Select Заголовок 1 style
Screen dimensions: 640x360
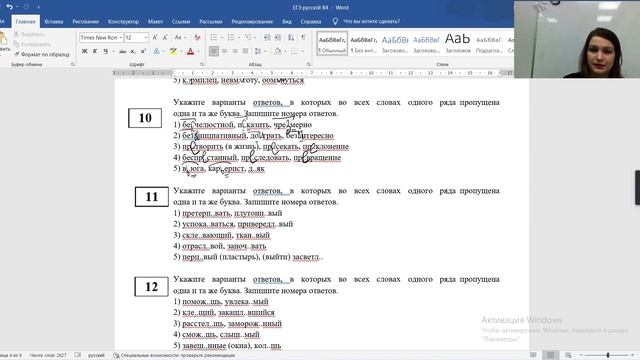click(x=395, y=44)
